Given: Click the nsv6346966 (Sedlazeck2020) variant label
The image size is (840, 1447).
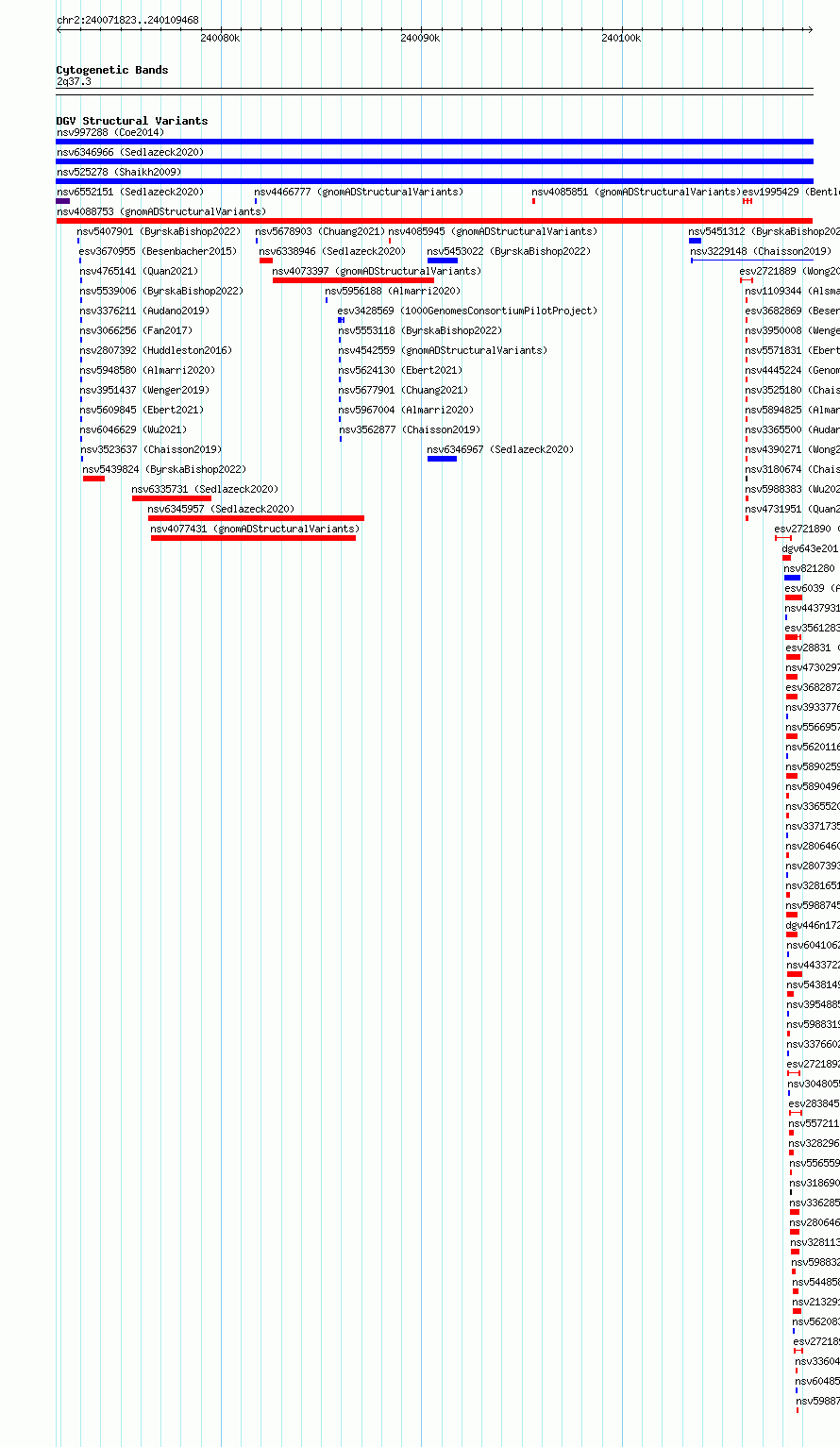Looking at the screenshot, I should pyautogui.click(x=130, y=152).
